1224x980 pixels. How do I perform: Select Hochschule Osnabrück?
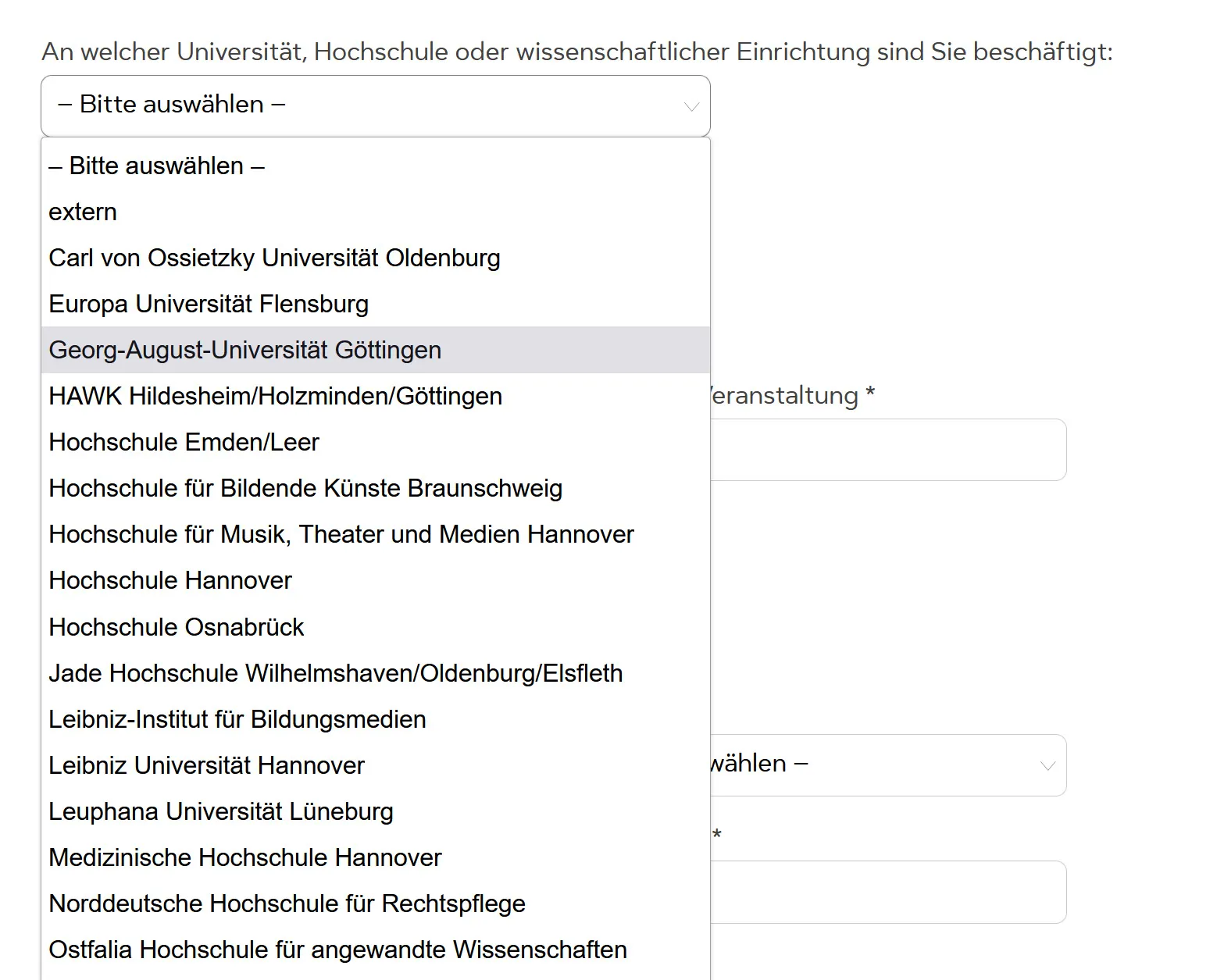[x=376, y=627]
